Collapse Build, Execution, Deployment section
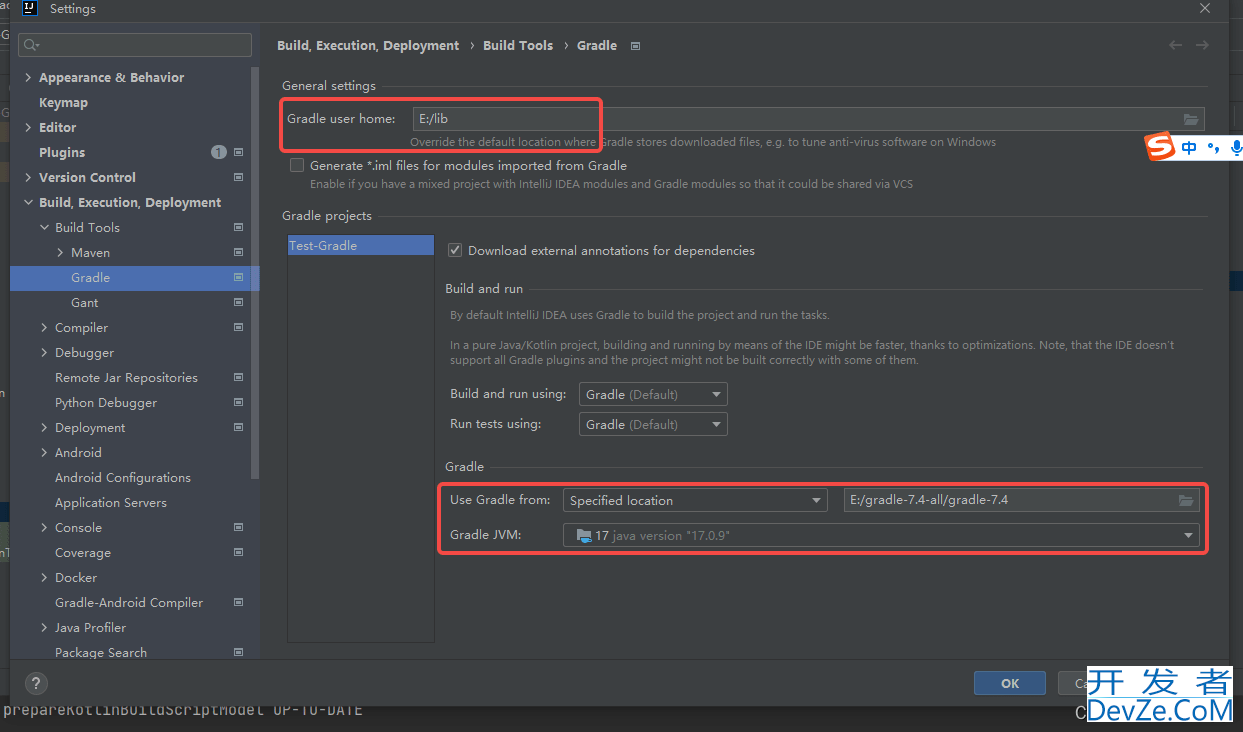 pyautogui.click(x=28, y=202)
